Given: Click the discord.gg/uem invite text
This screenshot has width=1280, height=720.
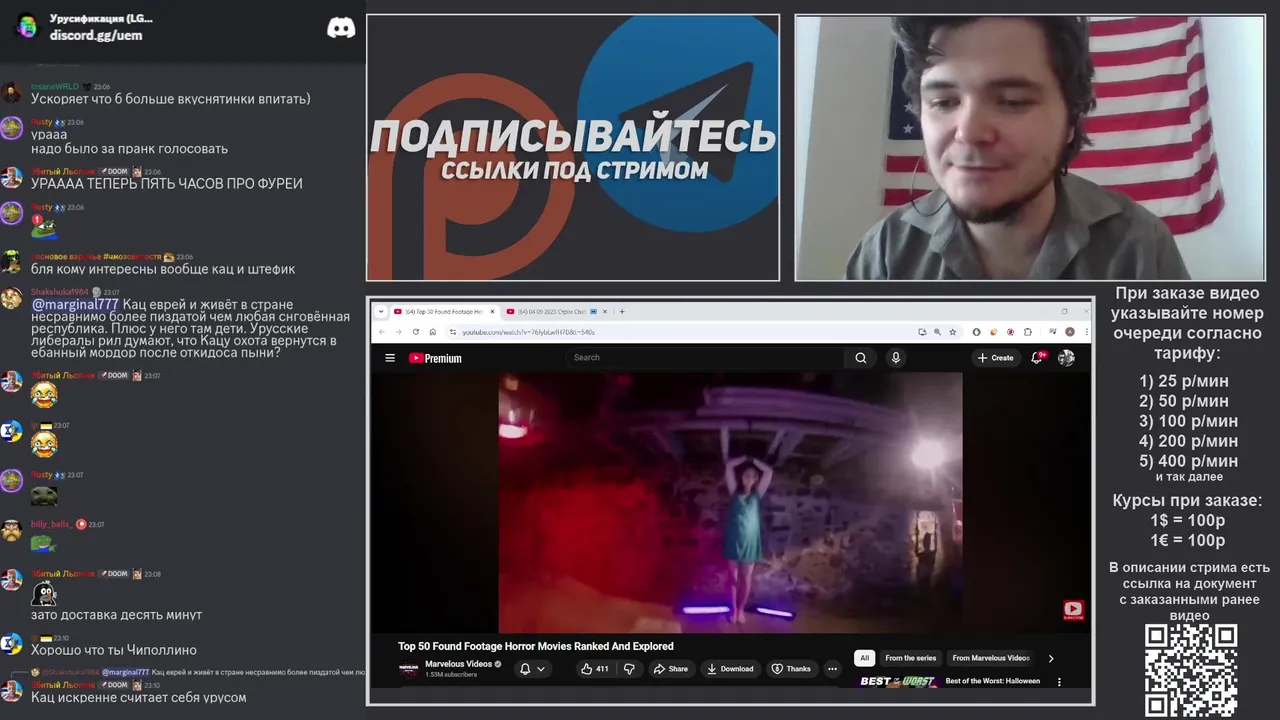Looking at the screenshot, I should [96, 35].
